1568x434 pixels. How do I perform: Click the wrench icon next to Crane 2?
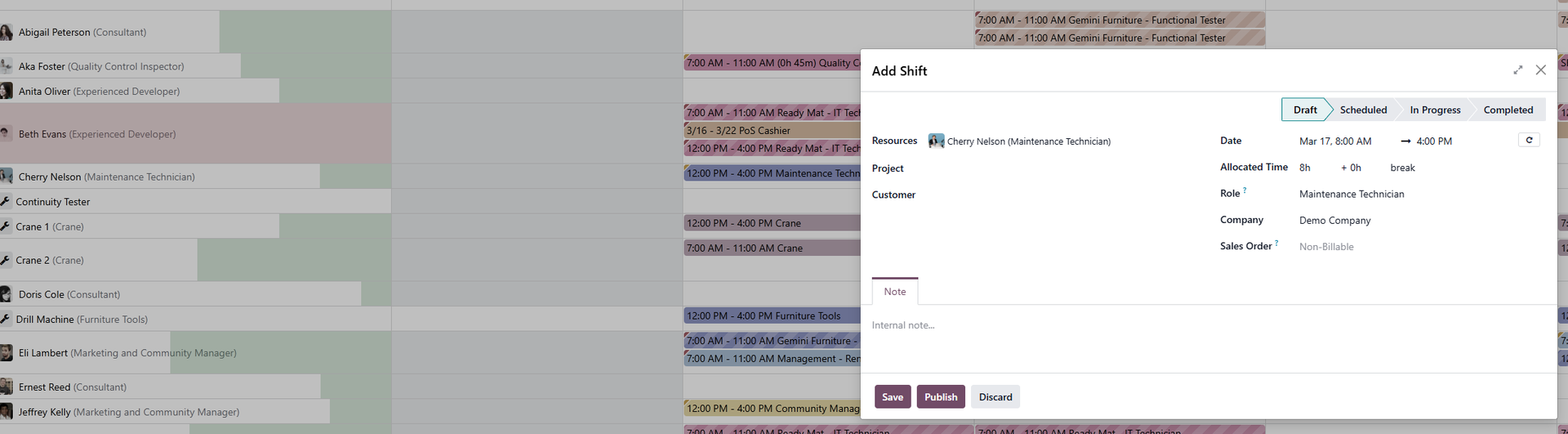6,260
